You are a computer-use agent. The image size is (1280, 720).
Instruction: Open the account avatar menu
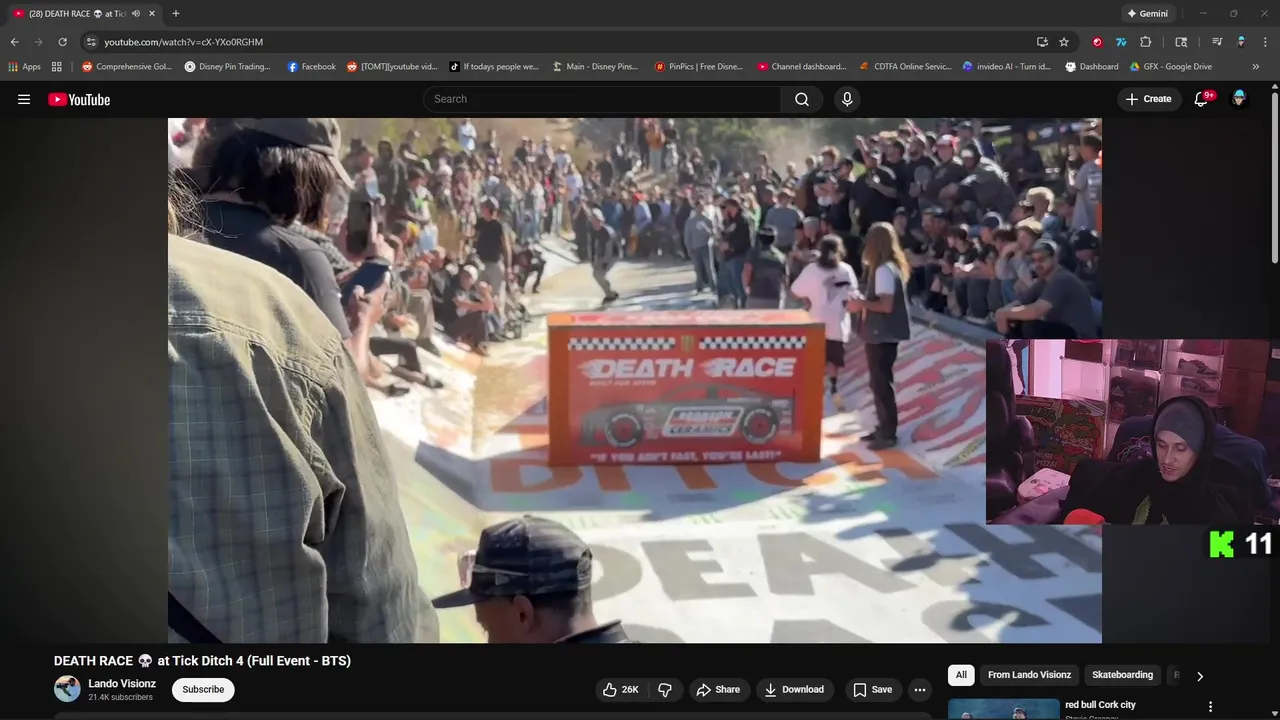[1239, 99]
